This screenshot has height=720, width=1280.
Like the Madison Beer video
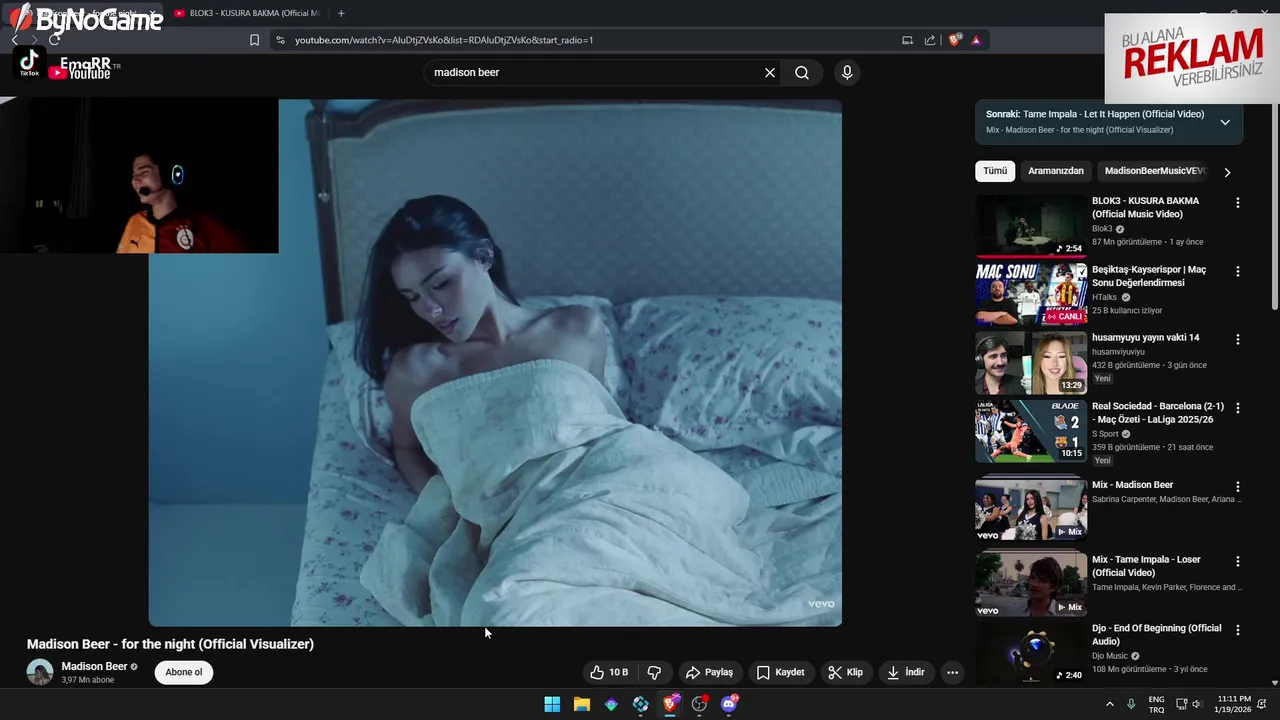(x=609, y=673)
